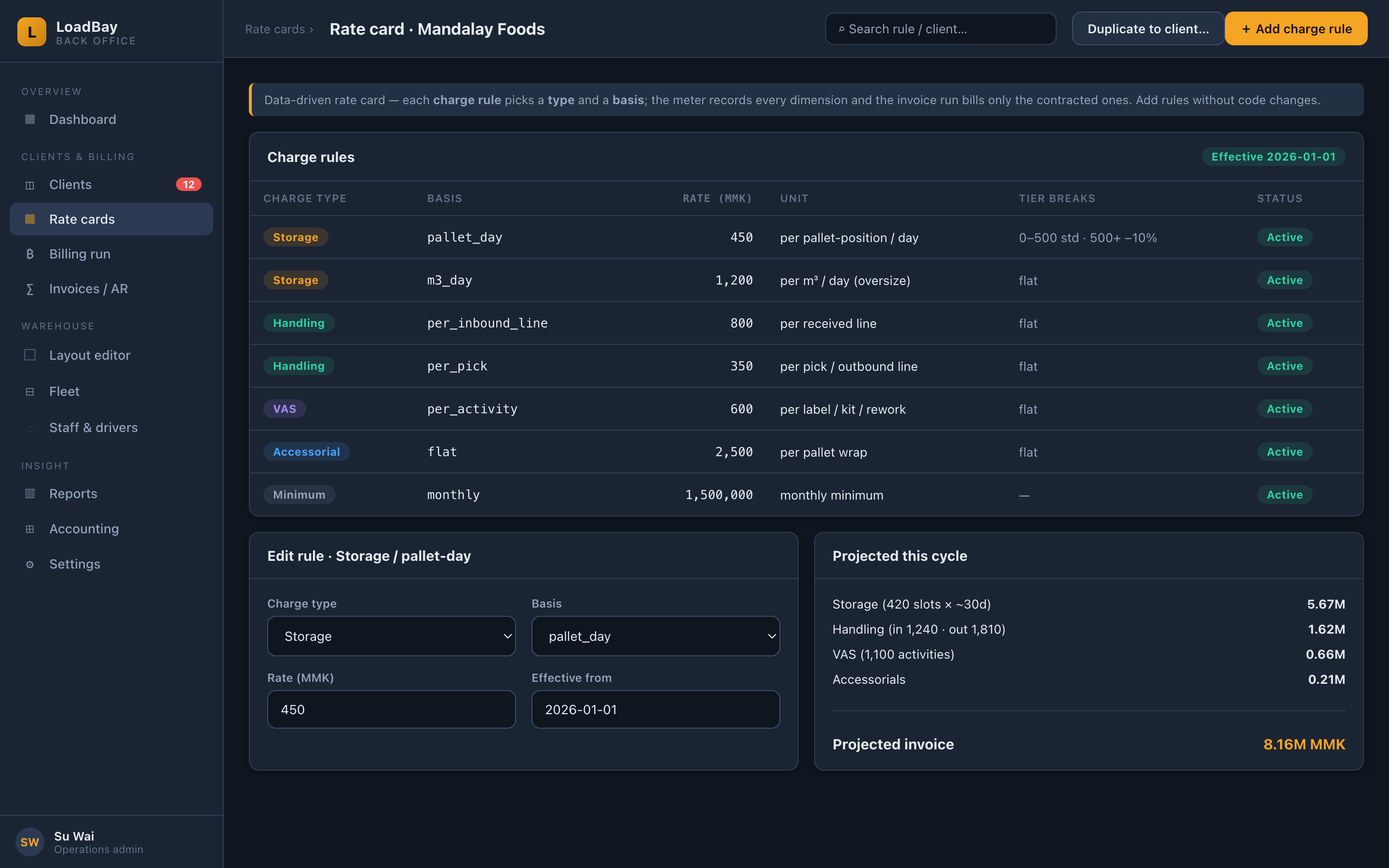Click the LoadBay logo icon
1389x868 pixels.
(31, 31)
